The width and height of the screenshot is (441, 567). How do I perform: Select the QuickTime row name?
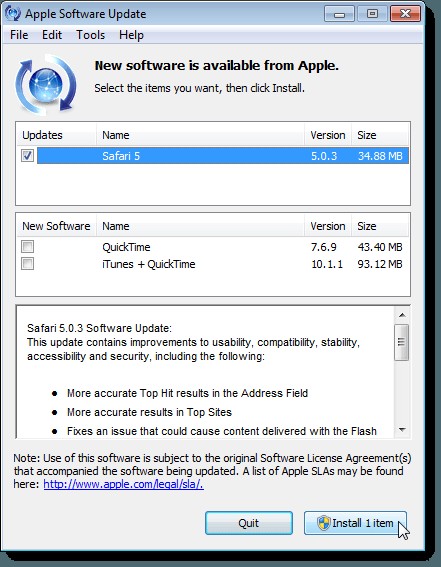pyautogui.click(x=126, y=247)
